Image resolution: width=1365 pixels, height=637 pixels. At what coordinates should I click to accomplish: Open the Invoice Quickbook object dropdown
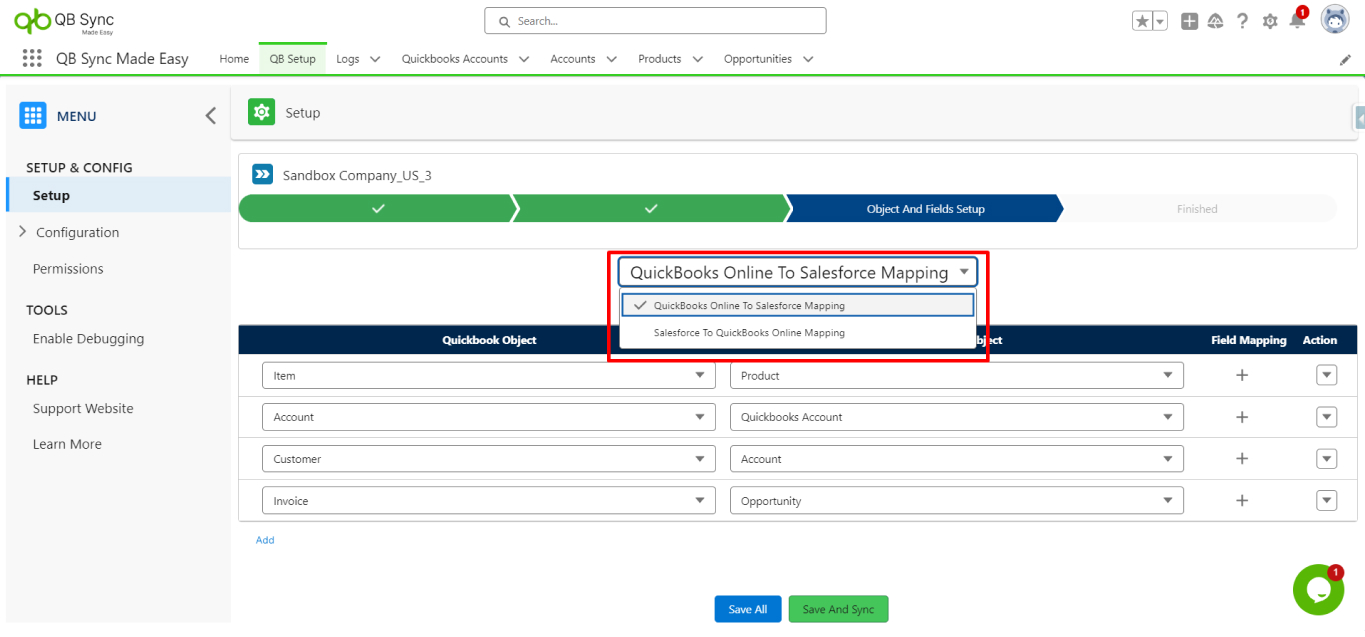pos(489,501)
